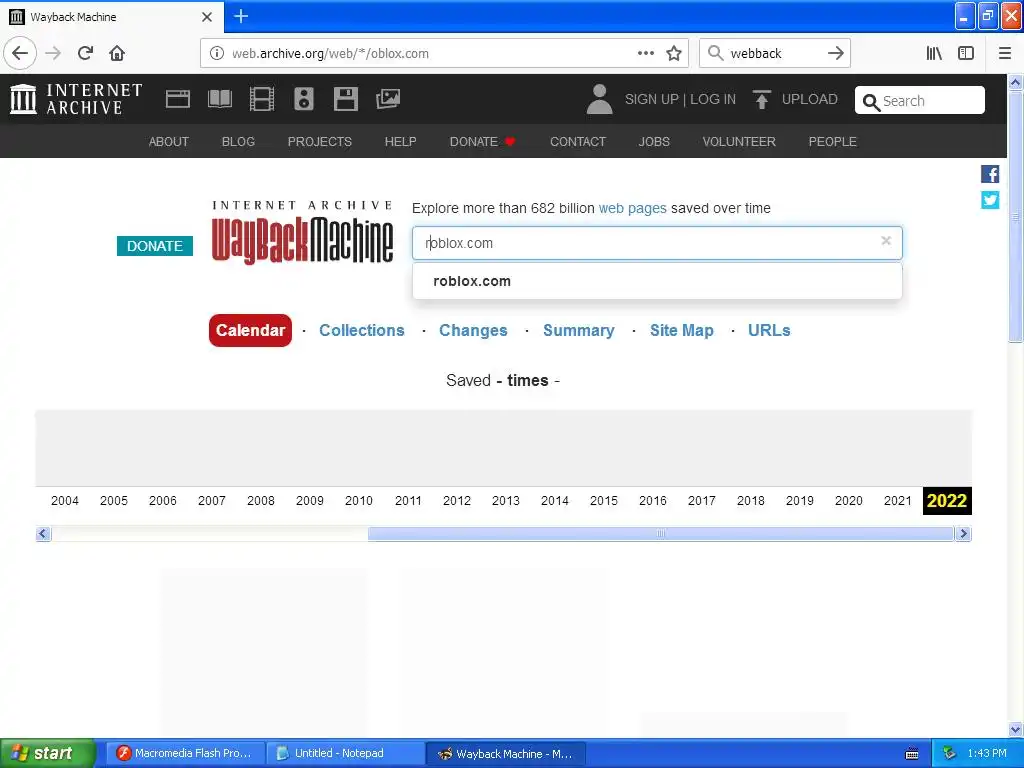Open the ABOUT menu item
The width and height of the screenshot is (1024, 768).
tap(168, 142)
